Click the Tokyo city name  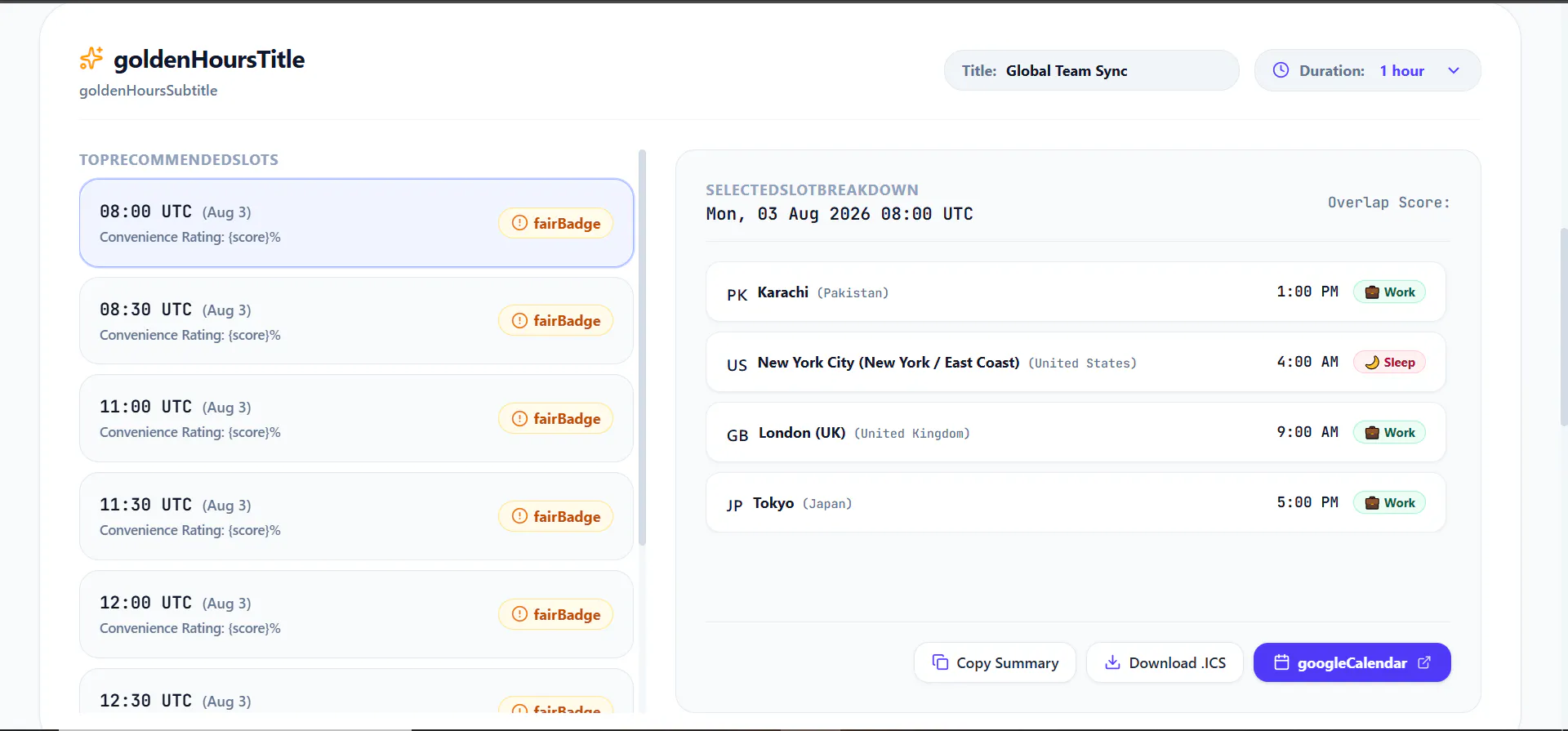coord(773,503)
